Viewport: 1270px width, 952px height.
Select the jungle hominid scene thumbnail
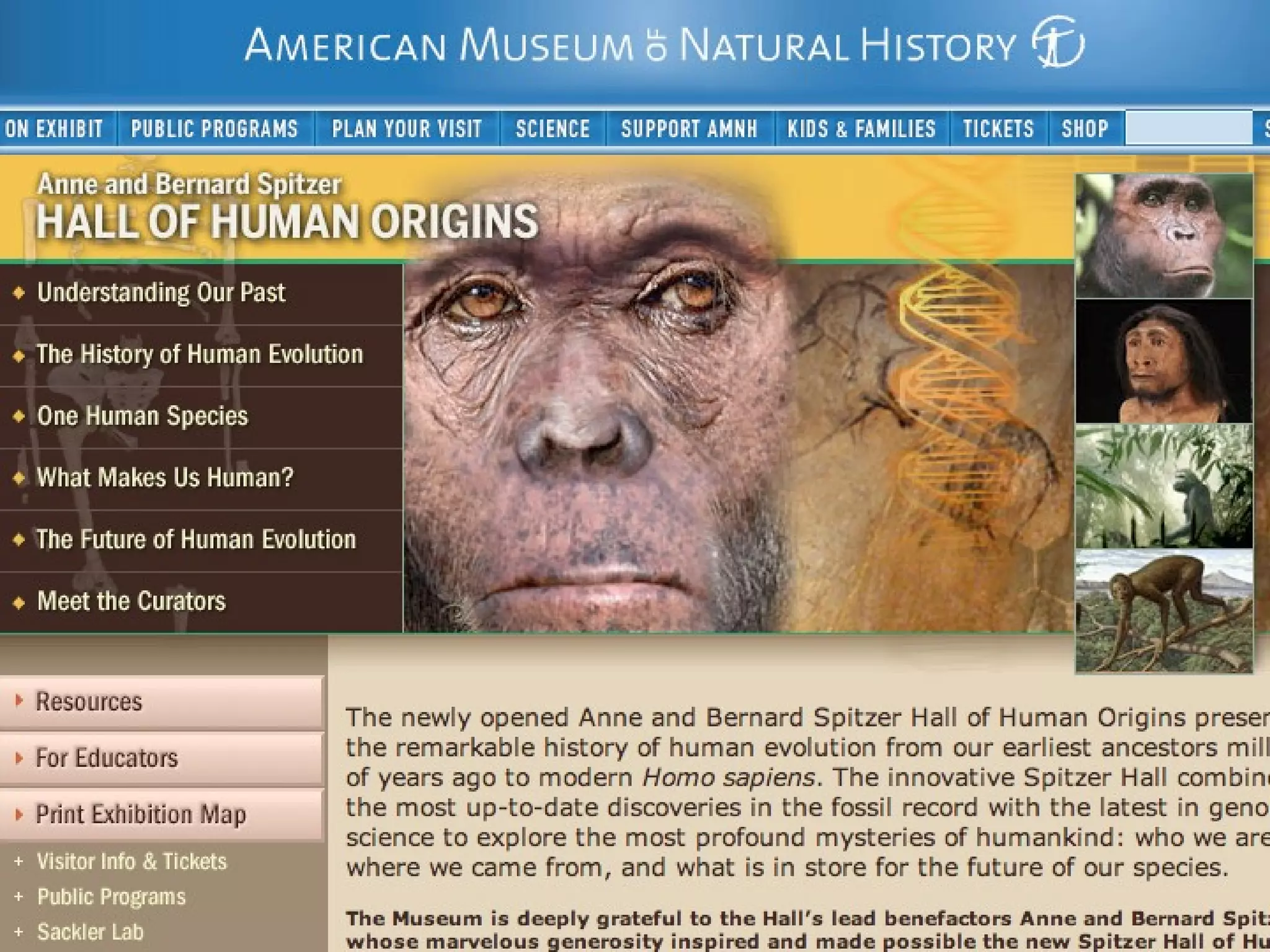tap(1164, 487)
